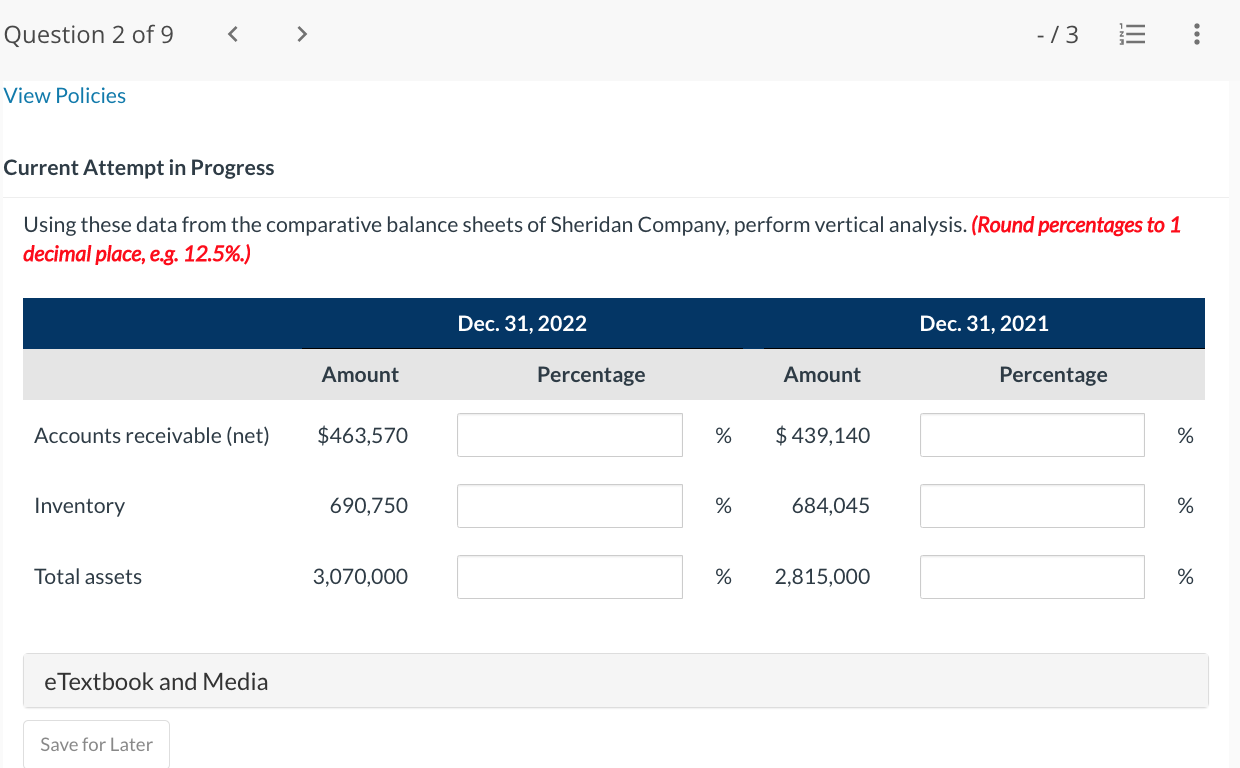Open the question list icon
Viewport: 1240px width, 768px height.
click(x=1135, y=36)
